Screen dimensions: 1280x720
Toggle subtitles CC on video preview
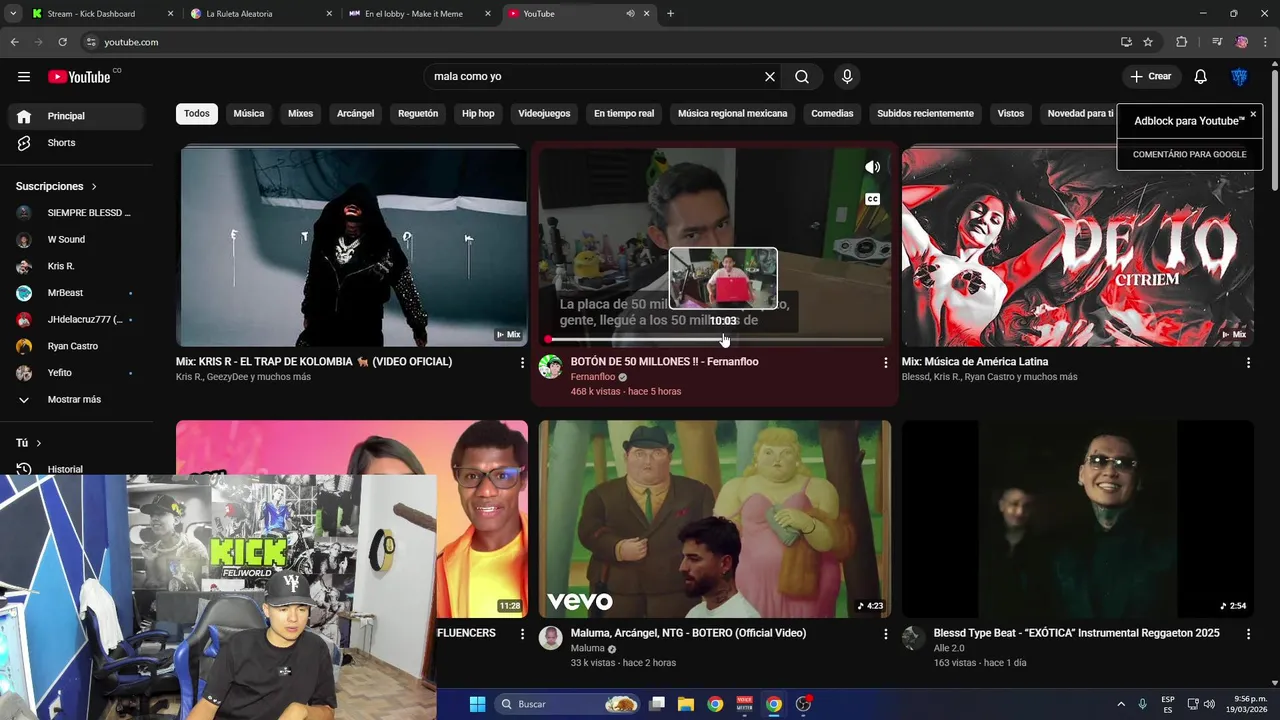coord(873,199)
